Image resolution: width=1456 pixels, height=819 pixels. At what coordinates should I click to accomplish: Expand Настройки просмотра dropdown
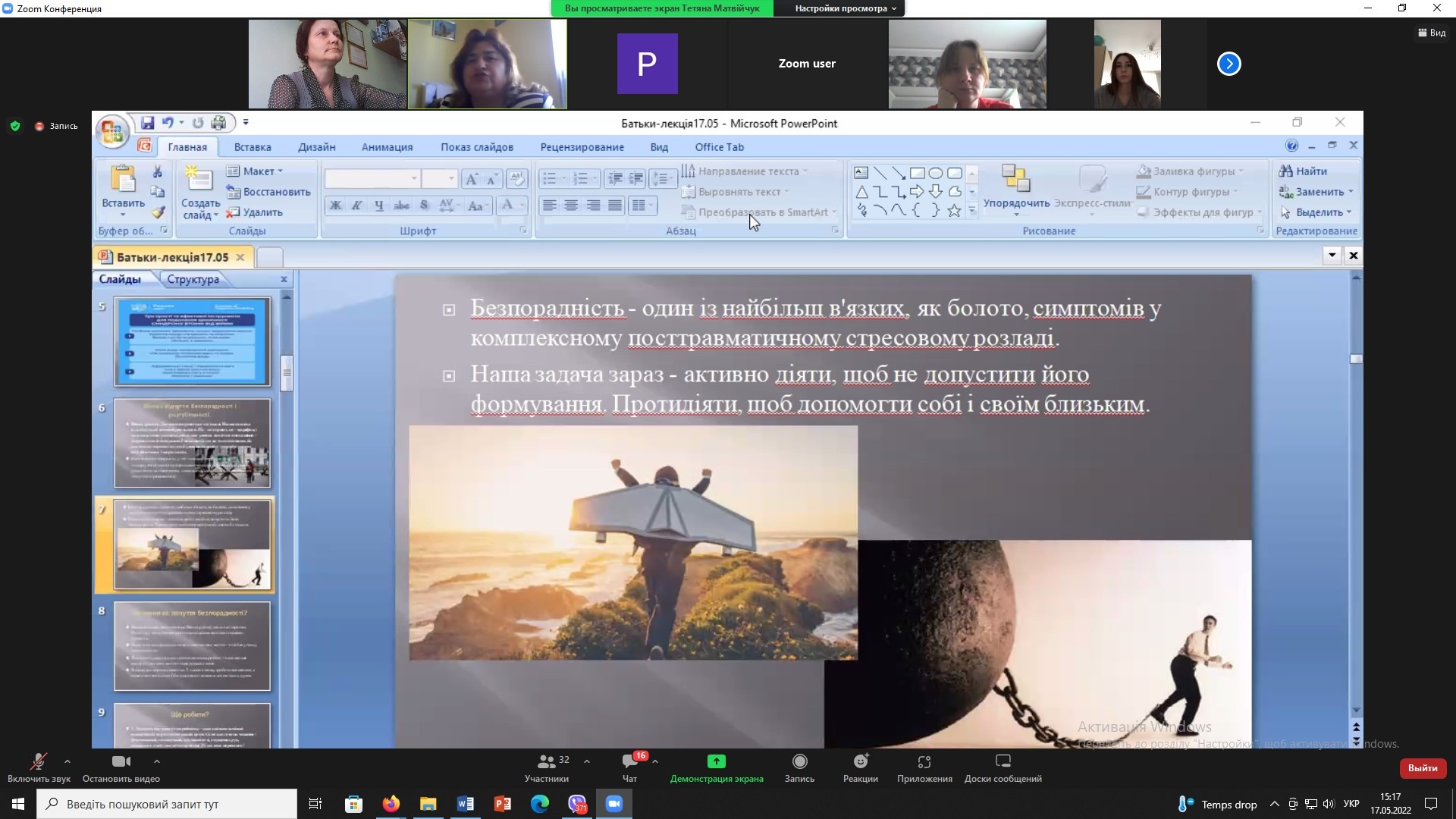[x=845, y=8]
